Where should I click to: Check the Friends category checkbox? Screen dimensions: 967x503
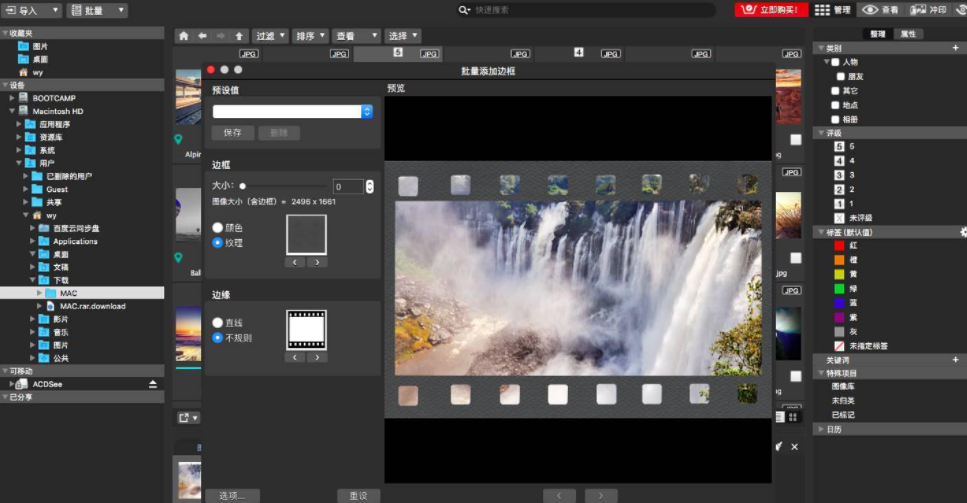click(841, 76)
